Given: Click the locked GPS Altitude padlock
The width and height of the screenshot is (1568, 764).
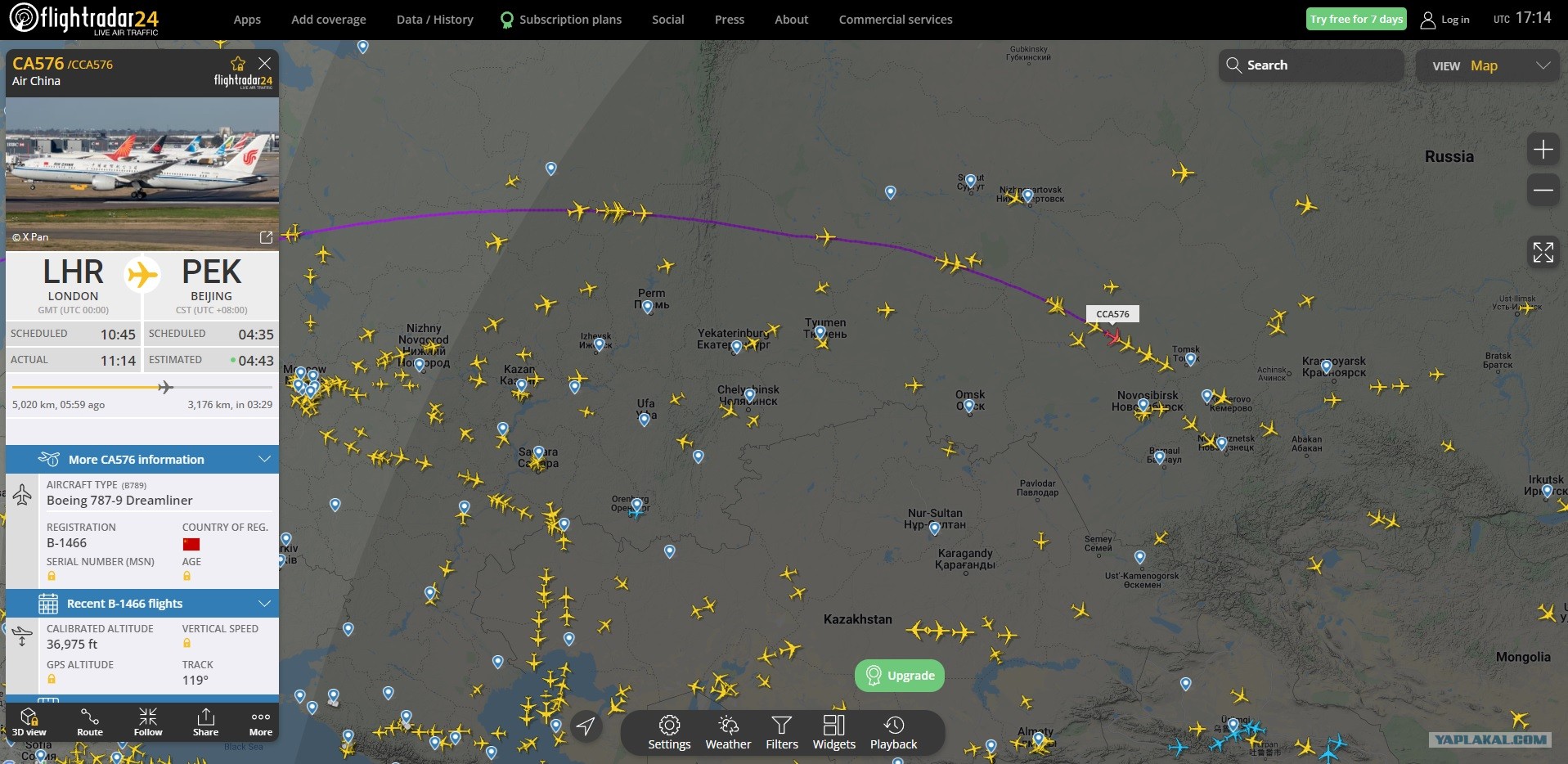Looking at the screenshot, I should [52, 679].
